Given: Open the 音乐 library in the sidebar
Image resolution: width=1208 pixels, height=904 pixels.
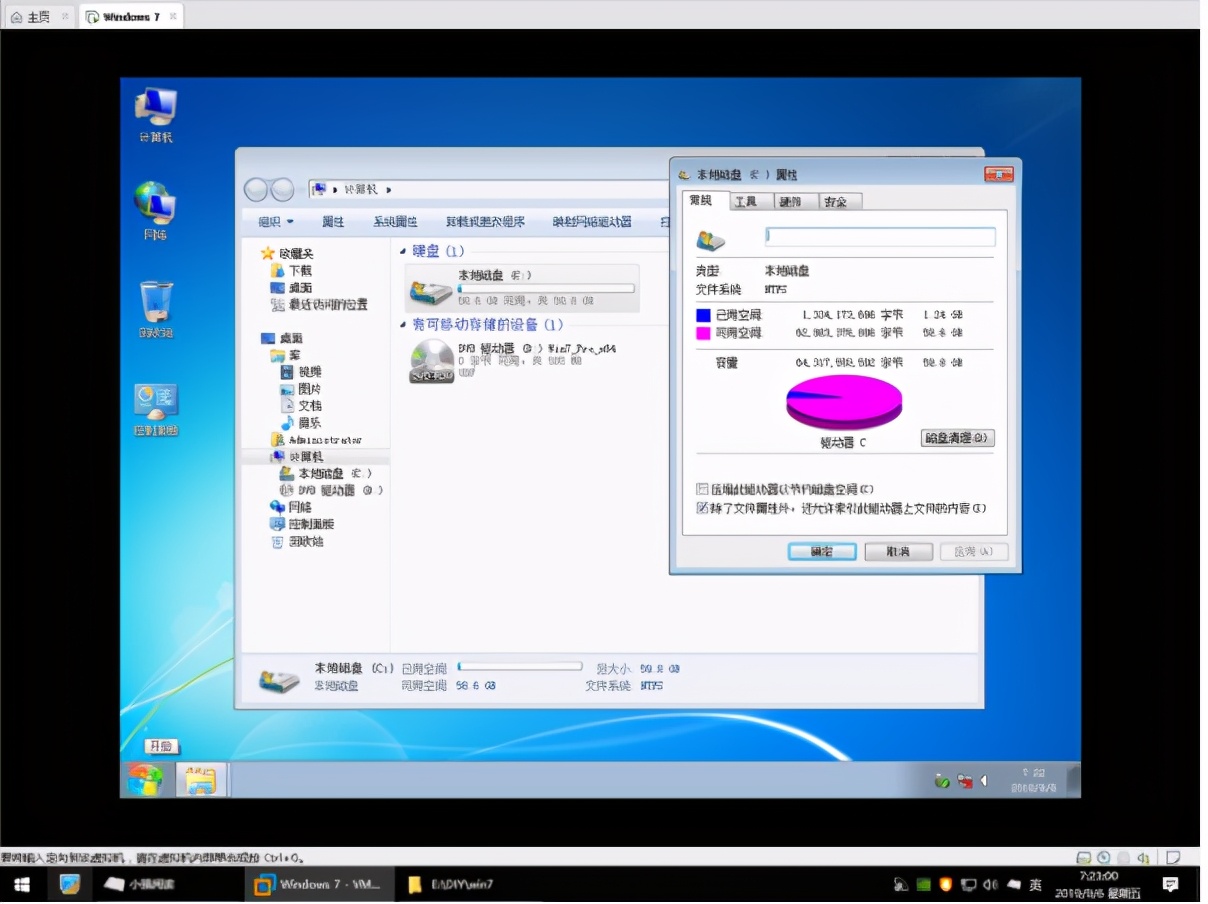Looking at the screenshot, I should (306, 421).
